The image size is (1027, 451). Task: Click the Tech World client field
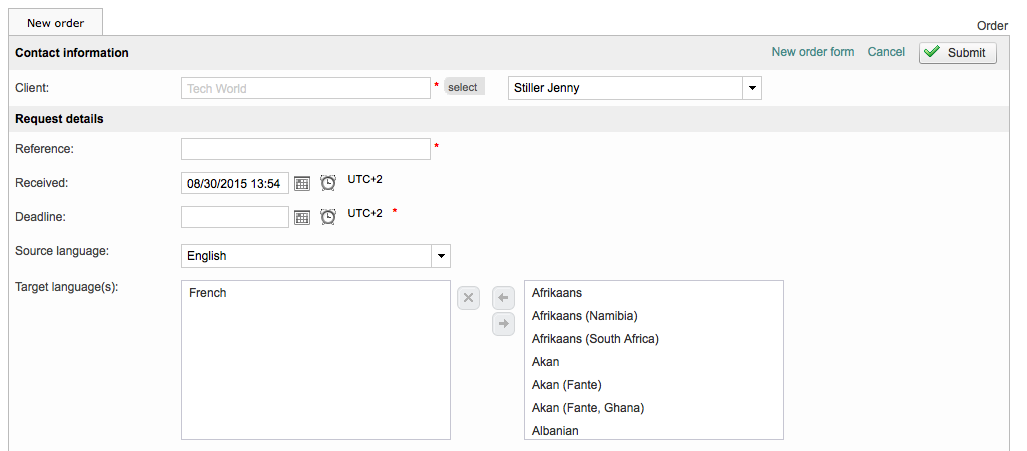click(305, 88)
